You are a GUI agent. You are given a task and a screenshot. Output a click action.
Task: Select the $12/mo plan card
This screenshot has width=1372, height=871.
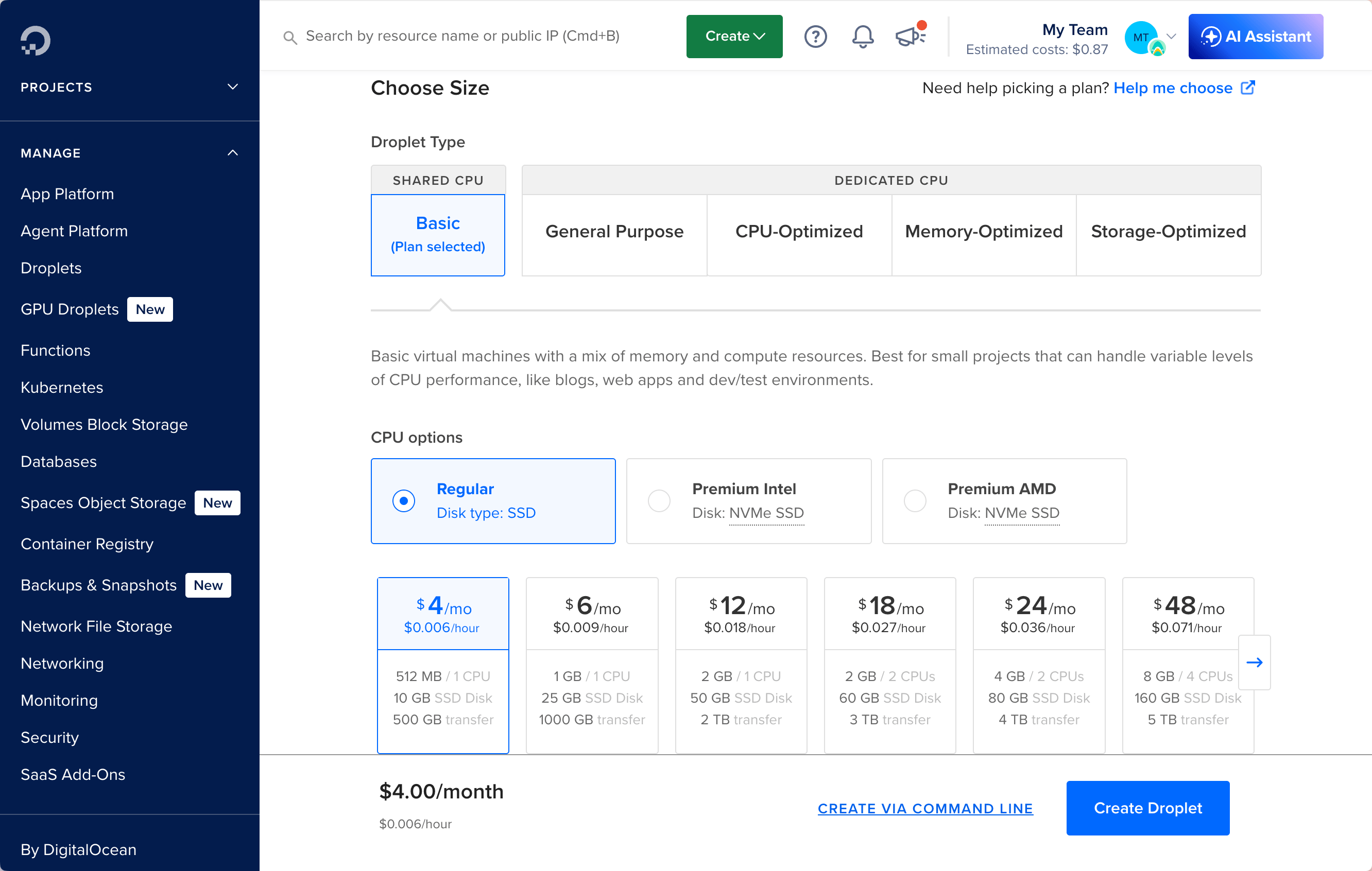point(741,665)
